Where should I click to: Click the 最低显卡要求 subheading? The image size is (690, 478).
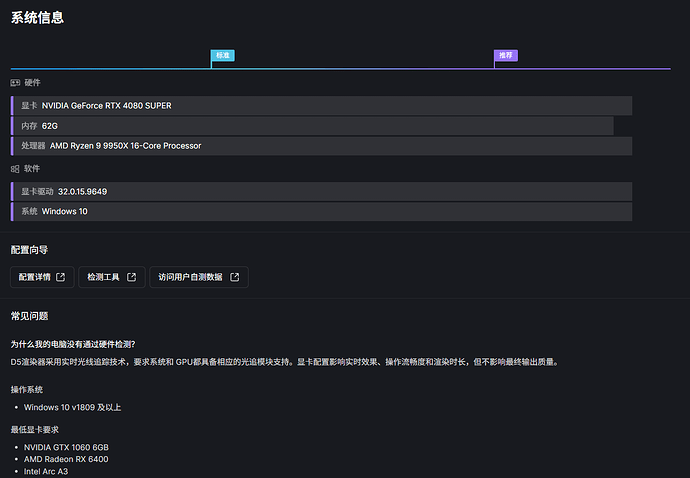tap(35, 430)
